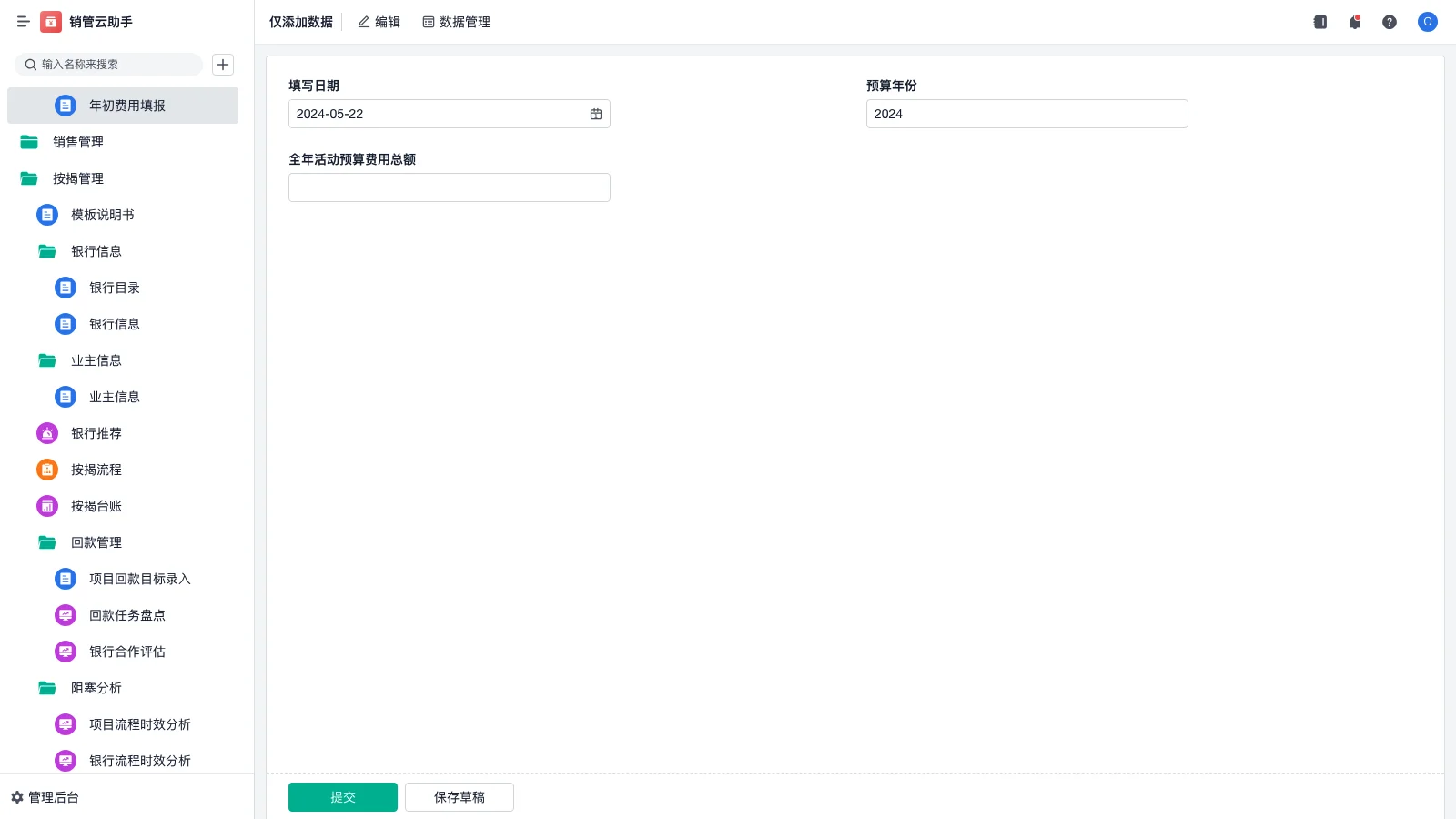The width and height of the screenshot is (1456, 819).
Task: Click the 全年活动预算费用总额 input field
Action: click(x=449, y=187)
